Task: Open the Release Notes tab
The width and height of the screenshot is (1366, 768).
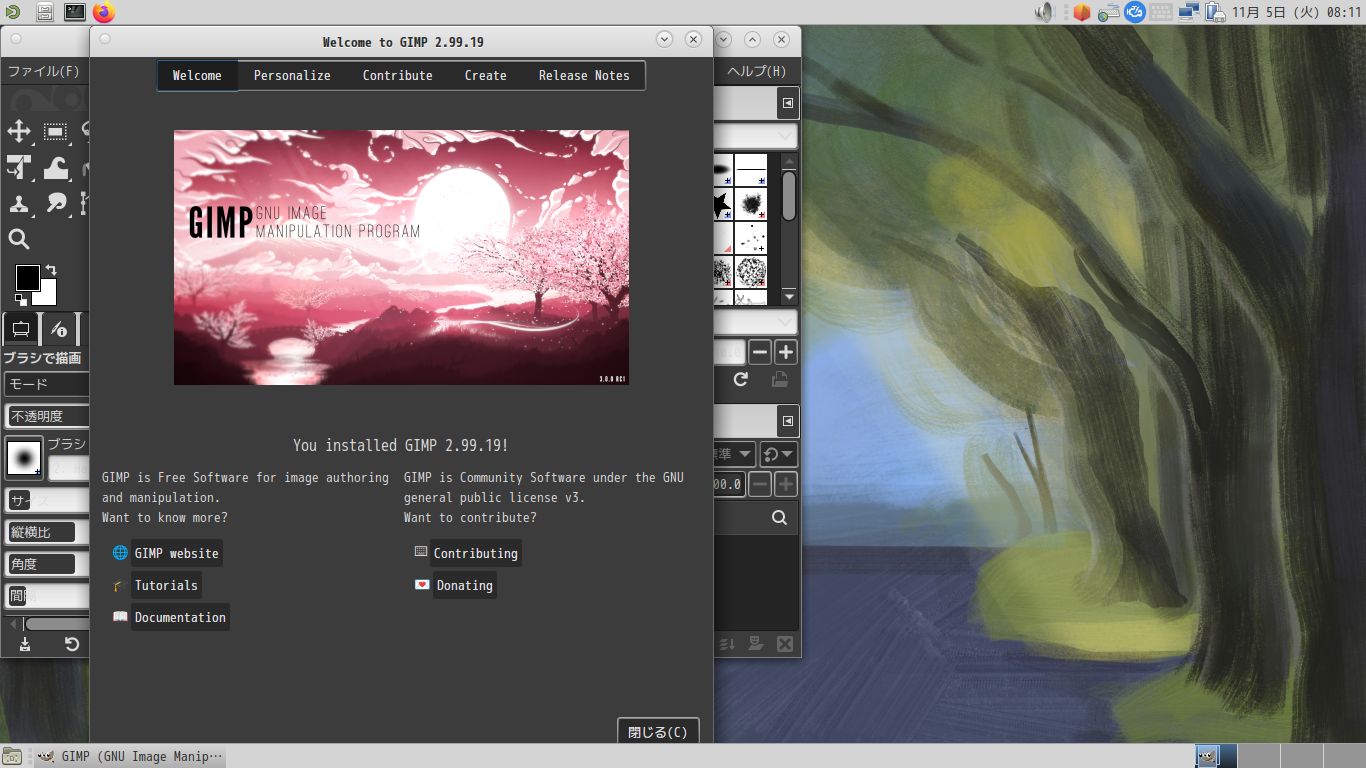Action: click(x=584, y=76)
